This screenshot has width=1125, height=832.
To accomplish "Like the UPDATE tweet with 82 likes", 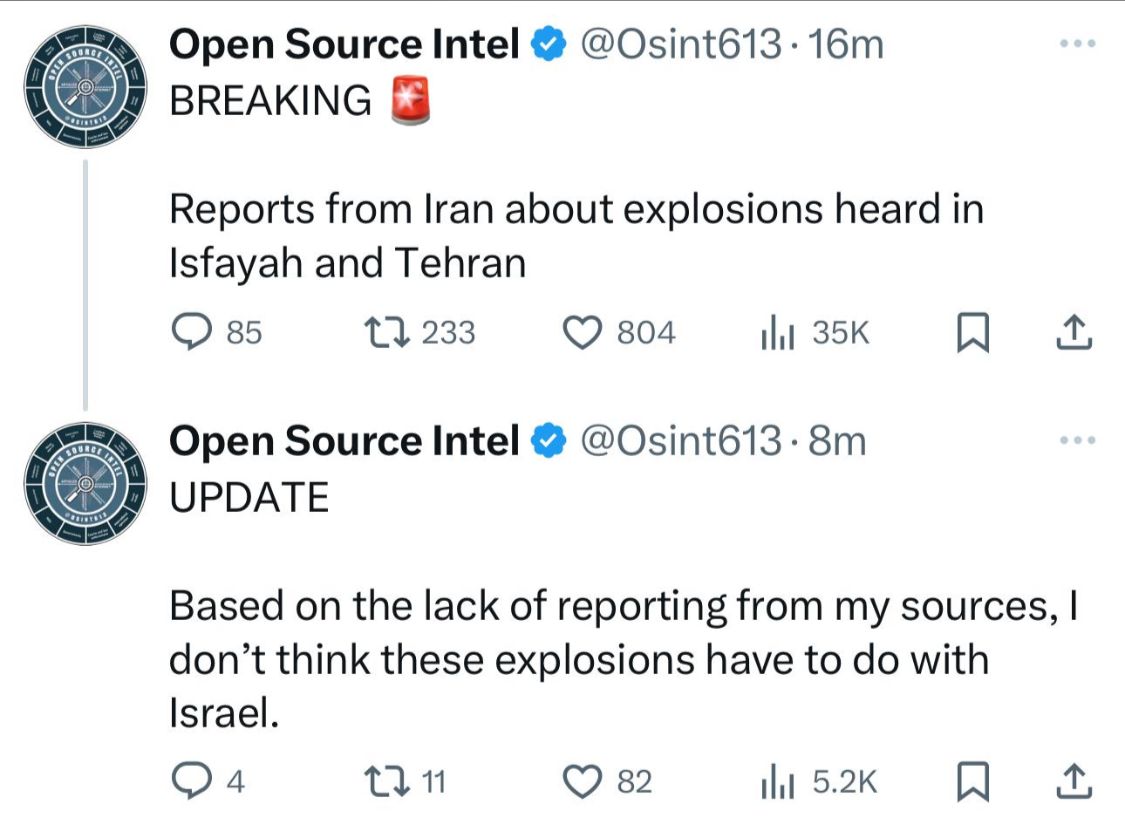I will click(586, 782).
